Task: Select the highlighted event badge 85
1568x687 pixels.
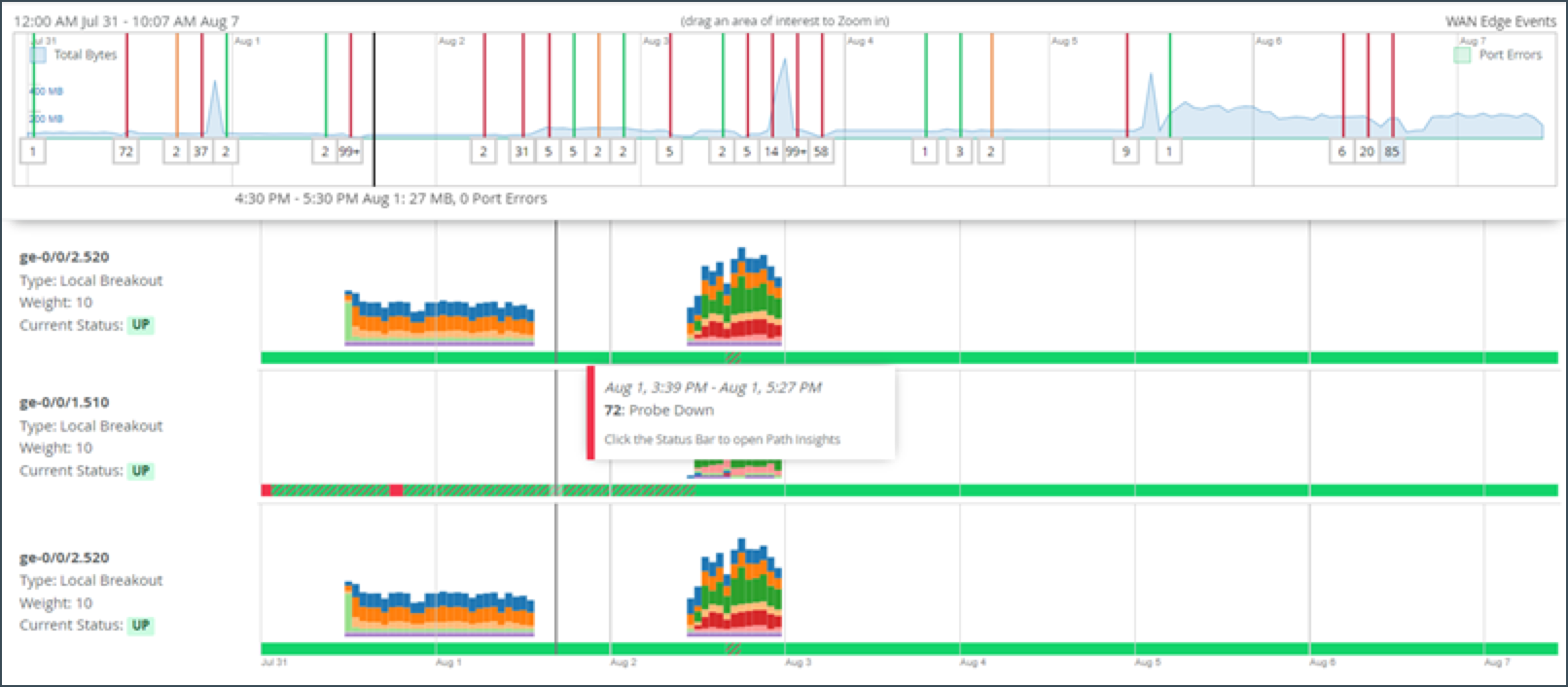Action: tap(1392, 152)
